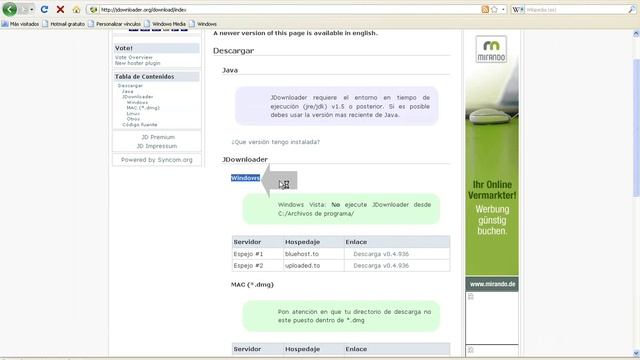Go to the Home page icon

[x=76, y=9]
